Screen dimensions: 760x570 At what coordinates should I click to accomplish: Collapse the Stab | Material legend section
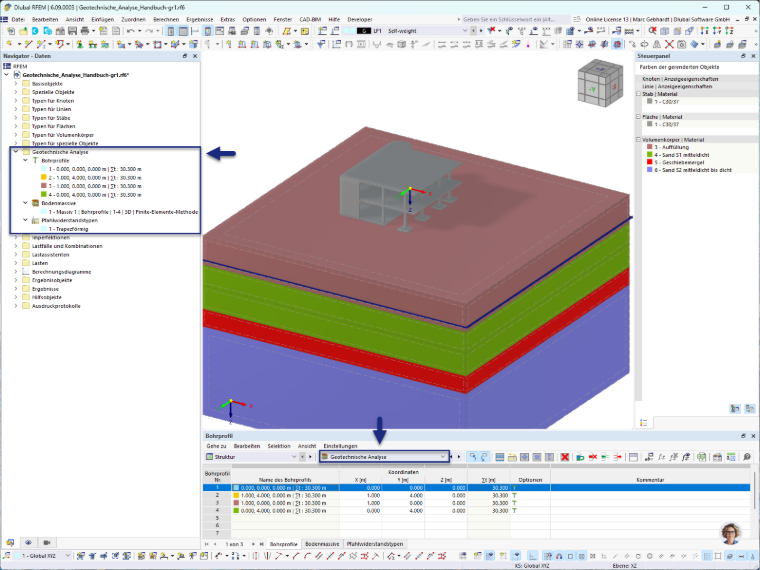click(x=639, y=94)
